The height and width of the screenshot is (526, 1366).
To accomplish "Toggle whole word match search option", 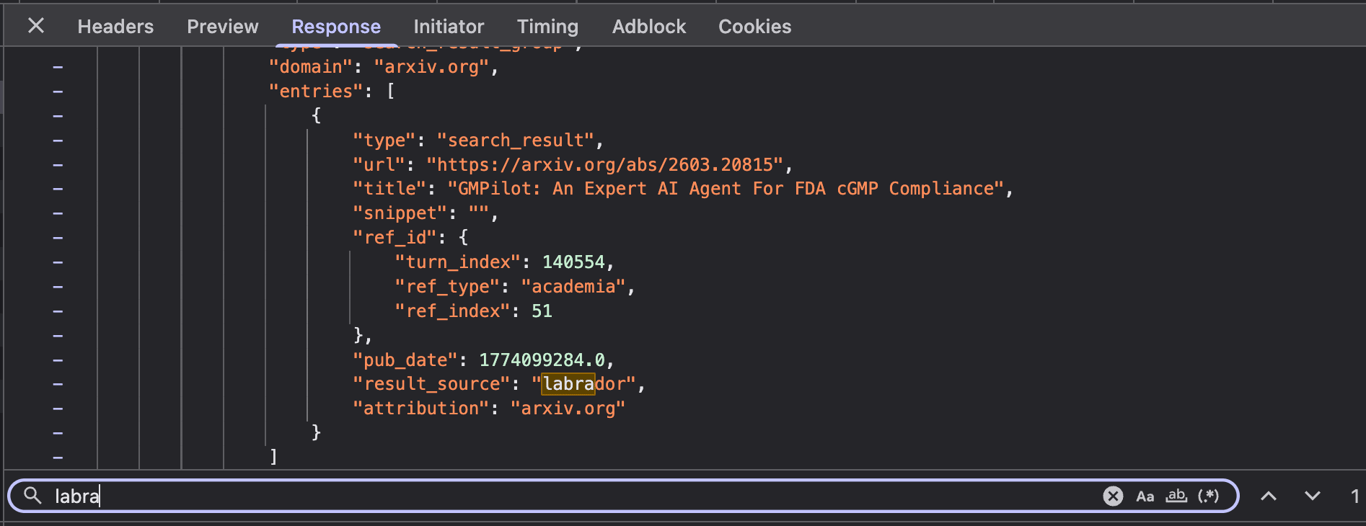I will (x=1176, y=496).
